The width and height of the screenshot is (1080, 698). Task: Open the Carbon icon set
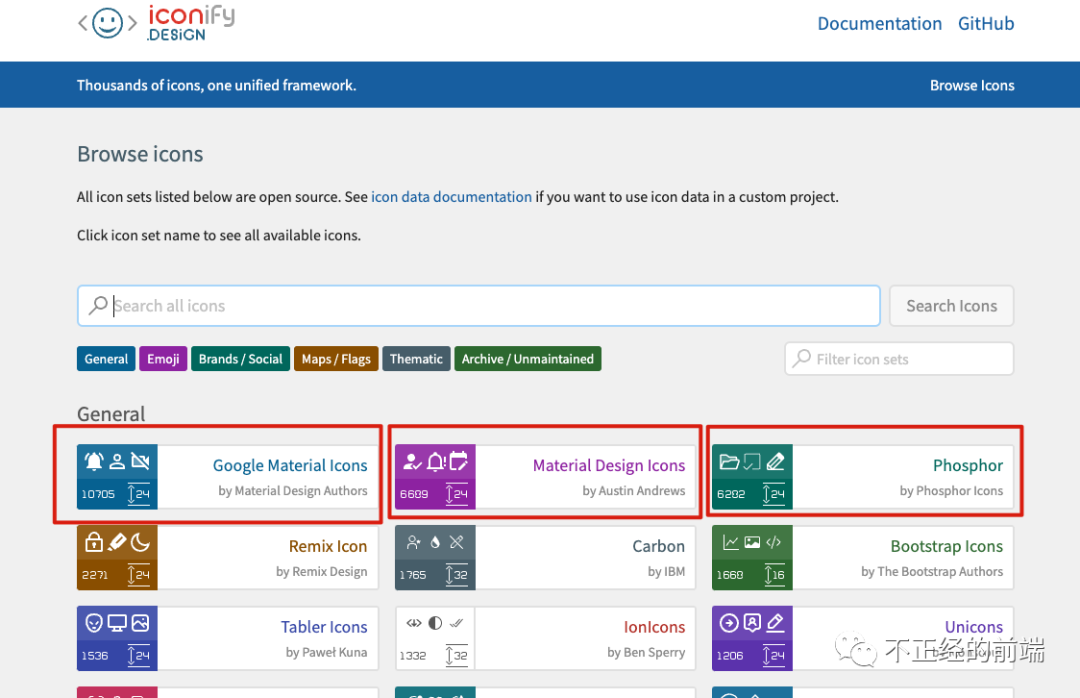pyautogui.click(x=658, y=546)
